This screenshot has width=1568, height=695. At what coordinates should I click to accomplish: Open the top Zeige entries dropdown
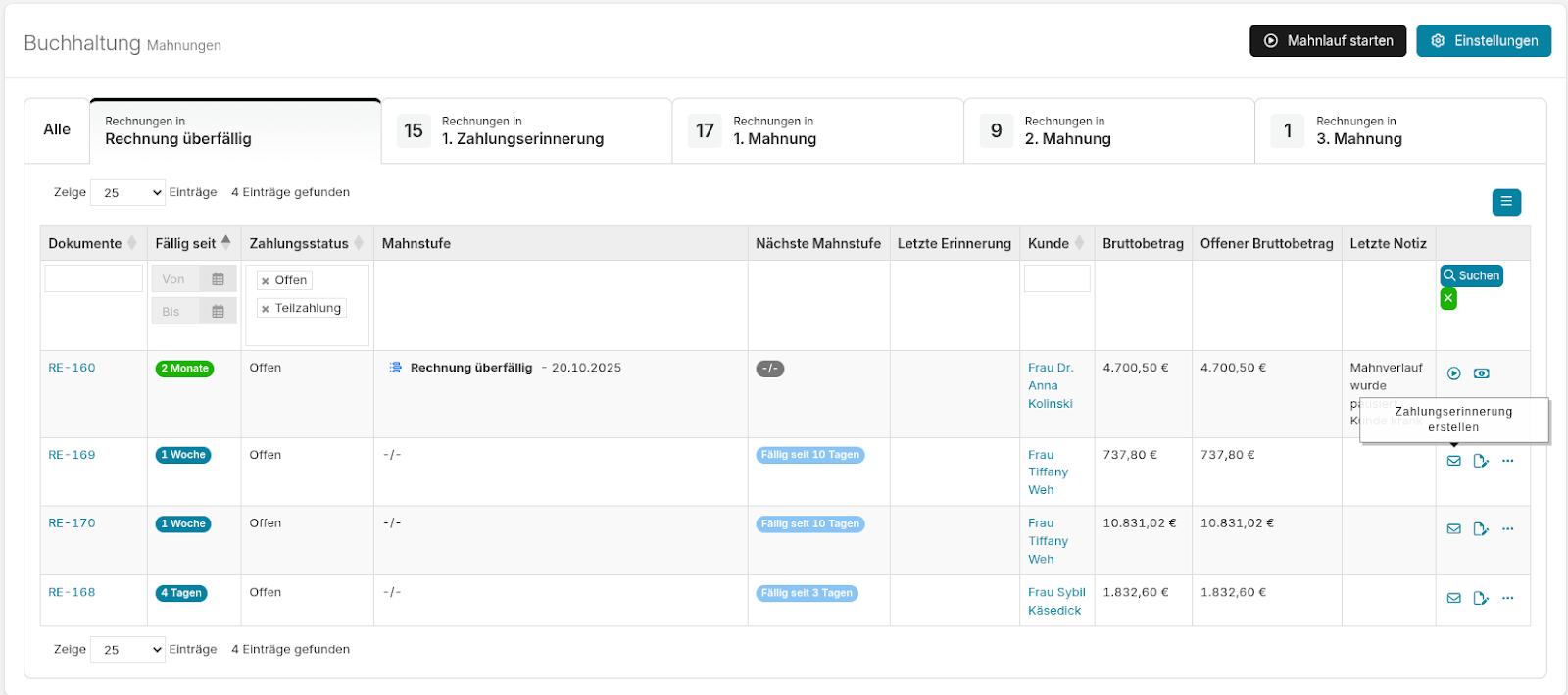point(127,193)
